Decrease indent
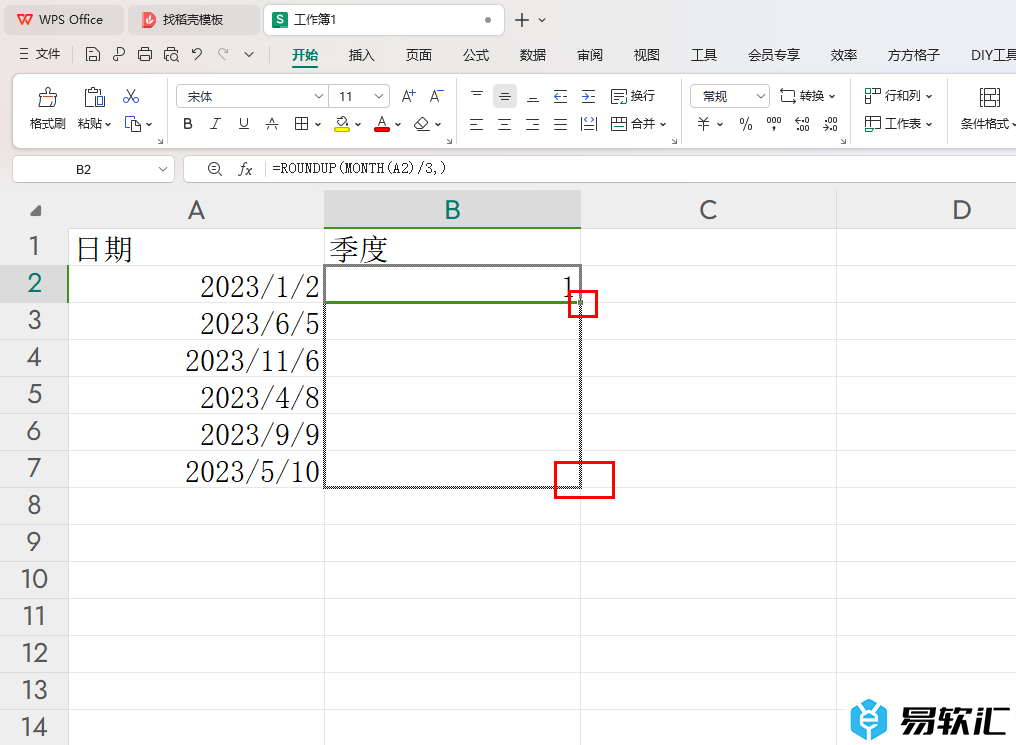Screen dimensions: 1016x745 point(560,97)
